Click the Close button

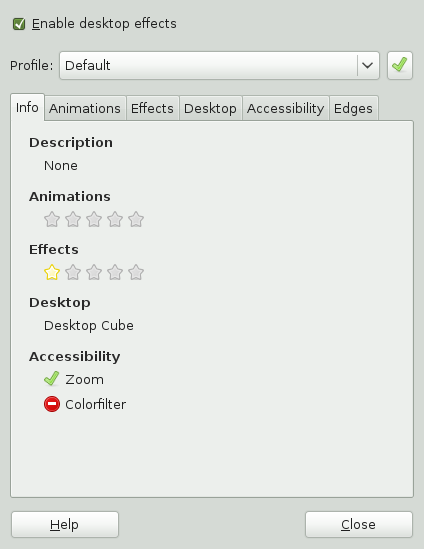359,524
